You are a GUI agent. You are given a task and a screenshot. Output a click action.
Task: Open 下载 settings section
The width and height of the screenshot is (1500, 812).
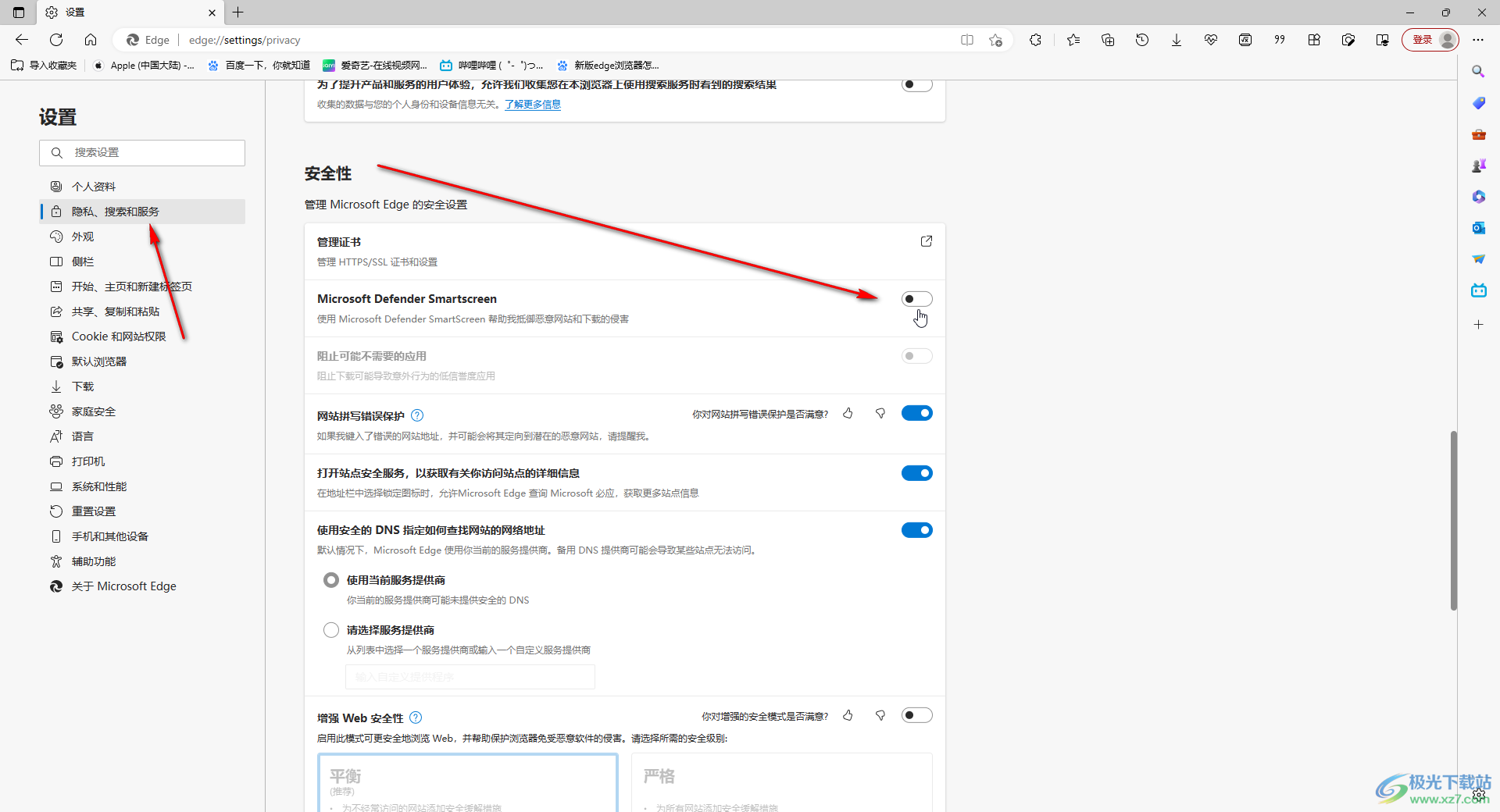click(142, 386)
